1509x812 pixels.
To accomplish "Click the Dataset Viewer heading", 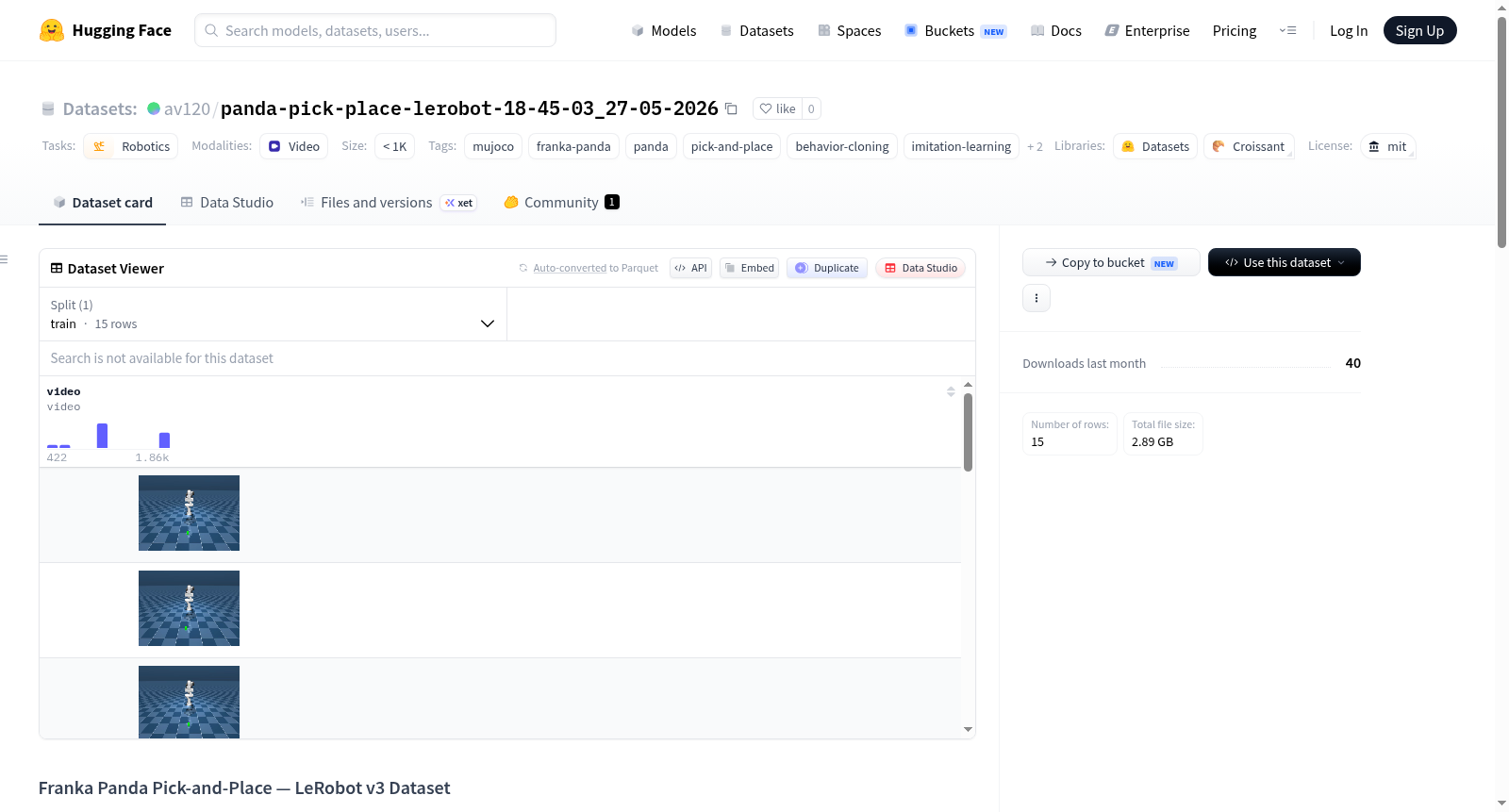I will (115, 269).
